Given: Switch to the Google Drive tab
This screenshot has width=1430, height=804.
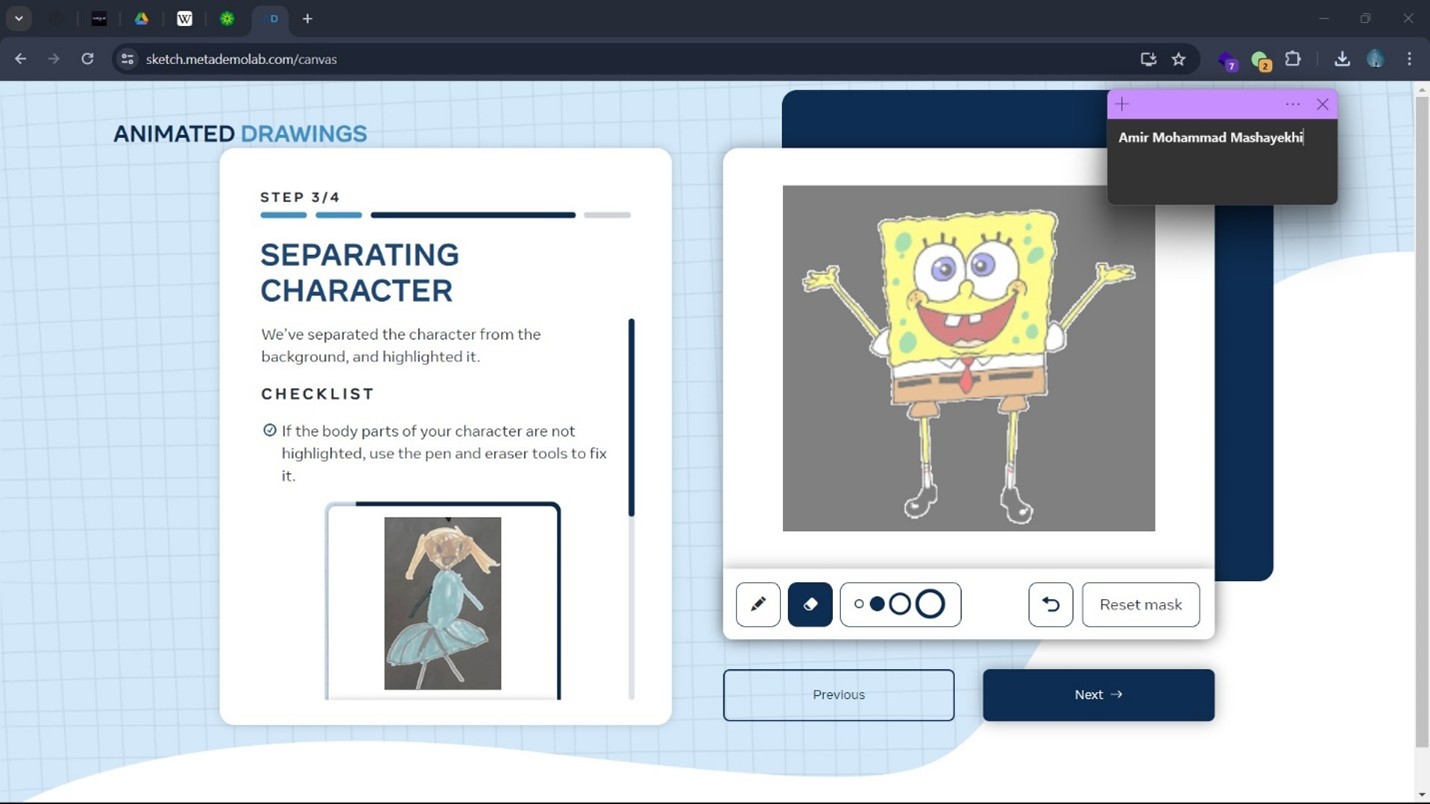Looking at the screenshot, I should click(x=142, y=18).
